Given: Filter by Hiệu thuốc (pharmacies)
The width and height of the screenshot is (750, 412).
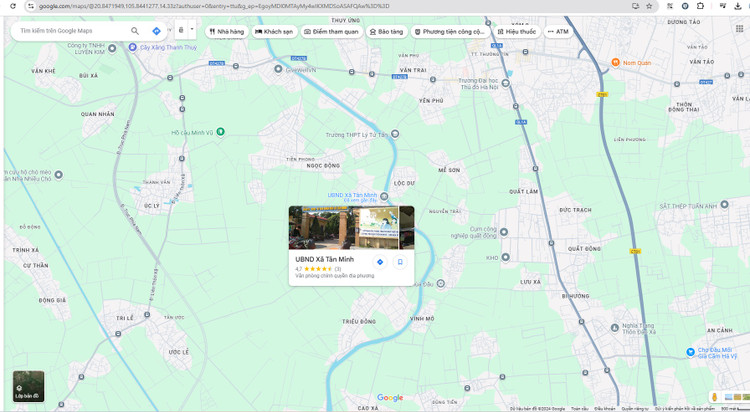Looking at the screenshot, I should (517, 32).
